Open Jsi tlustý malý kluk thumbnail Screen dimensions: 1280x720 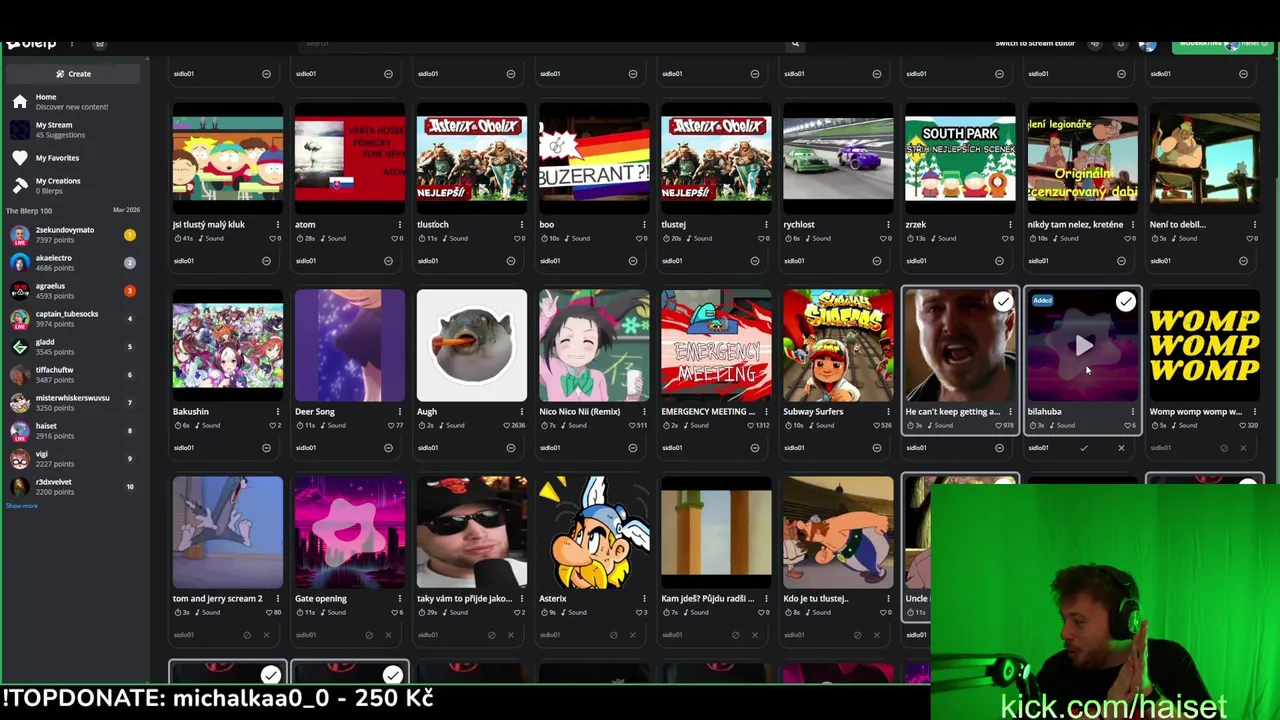(x=228, y=158)
